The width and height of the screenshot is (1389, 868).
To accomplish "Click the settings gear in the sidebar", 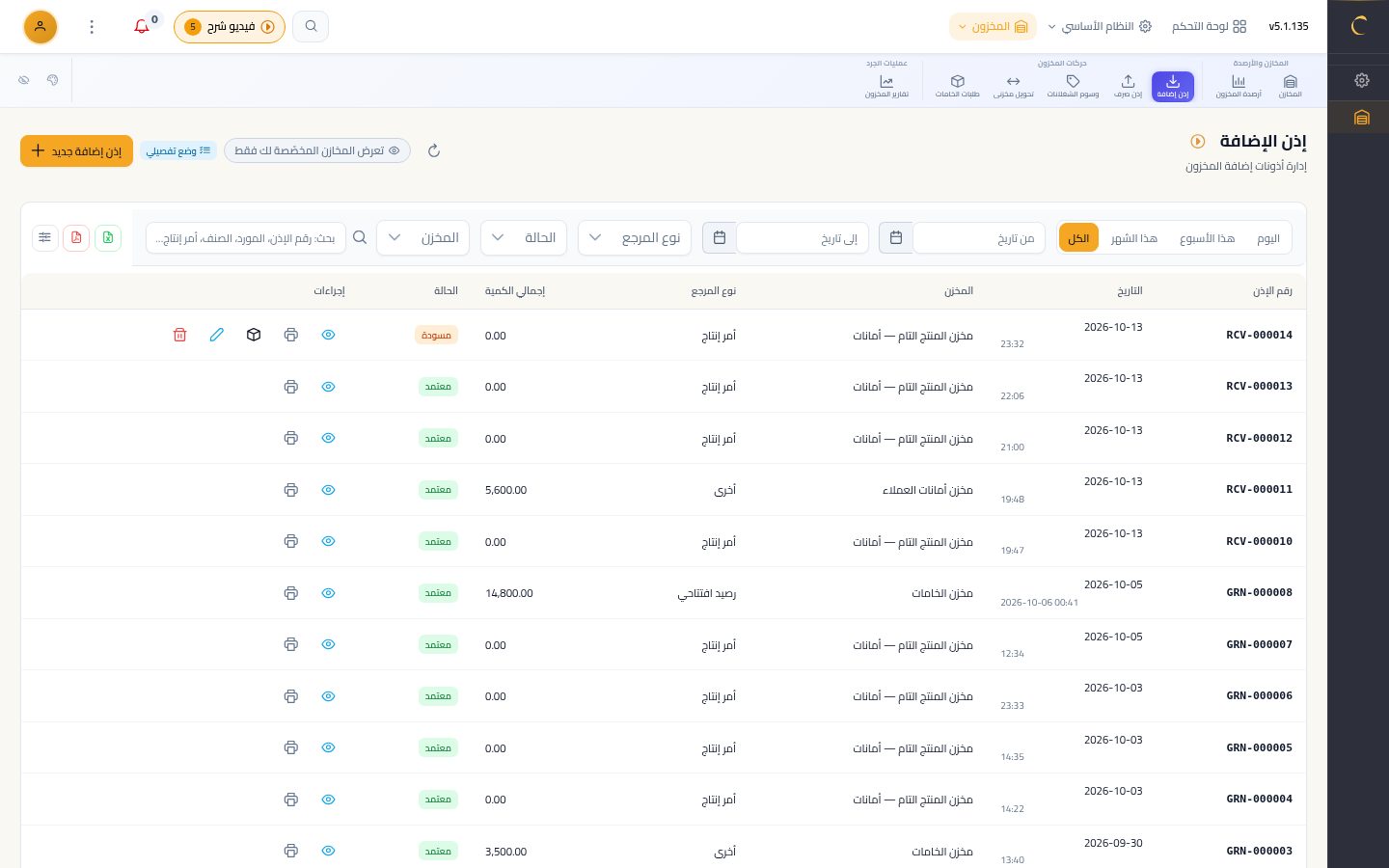I will [x=1362, y=80].
